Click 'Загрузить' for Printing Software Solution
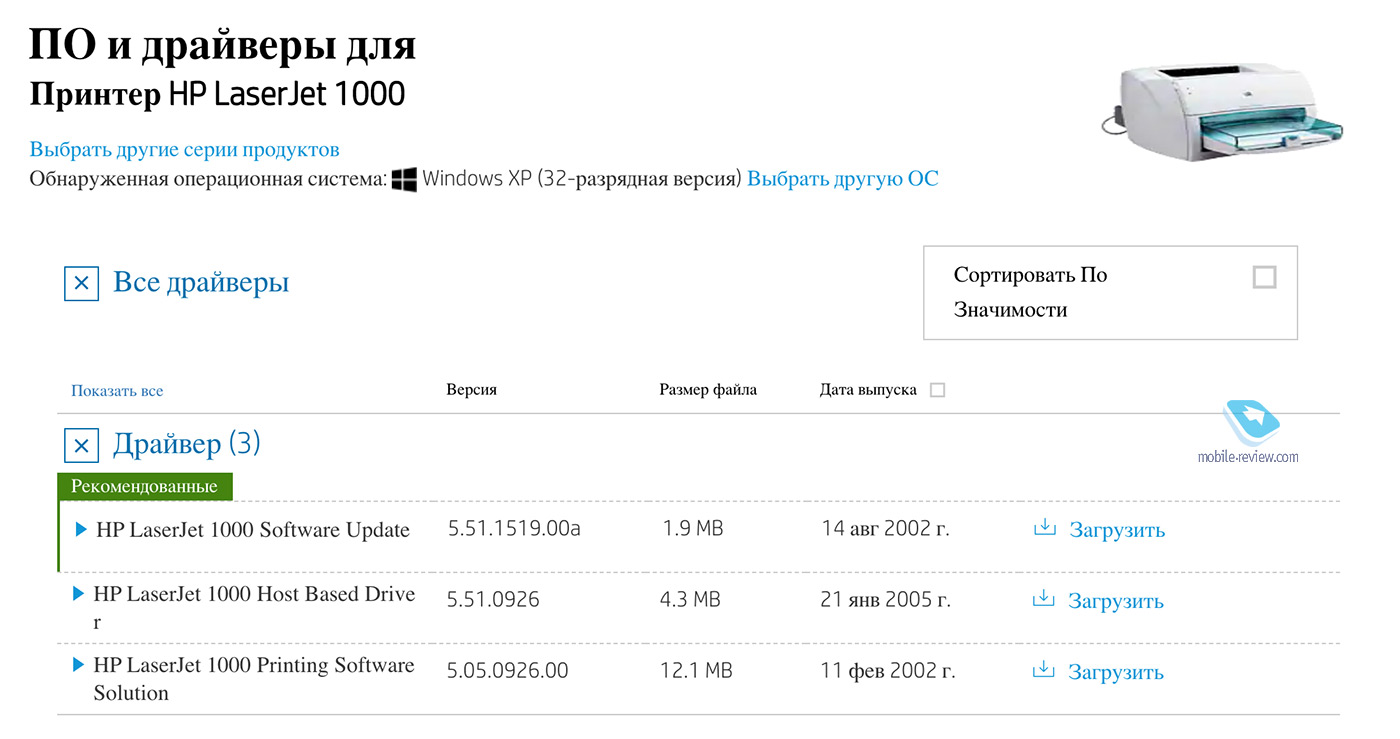 [1116, 672]
